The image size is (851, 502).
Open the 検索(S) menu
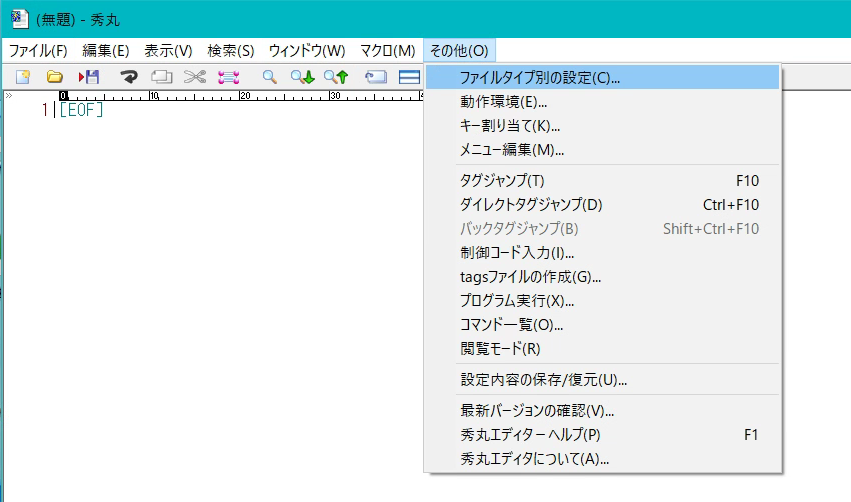click(x=231, y=50)
